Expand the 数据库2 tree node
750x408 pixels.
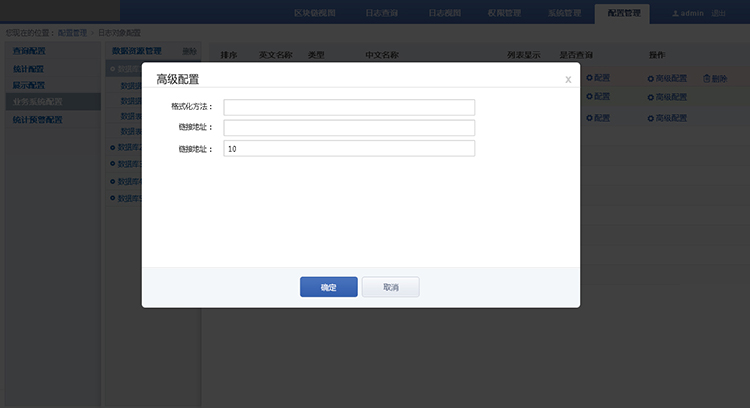[x=126, y=147]
